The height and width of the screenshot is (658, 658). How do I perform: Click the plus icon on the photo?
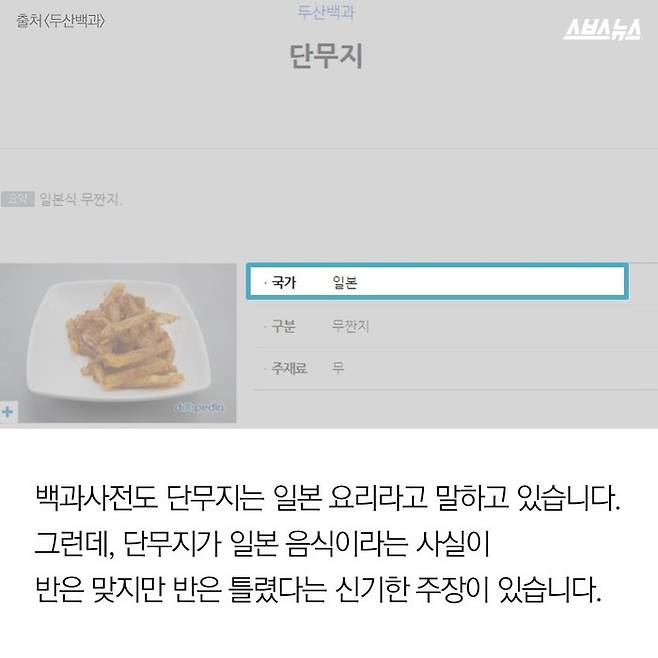(x=8, y=412)
